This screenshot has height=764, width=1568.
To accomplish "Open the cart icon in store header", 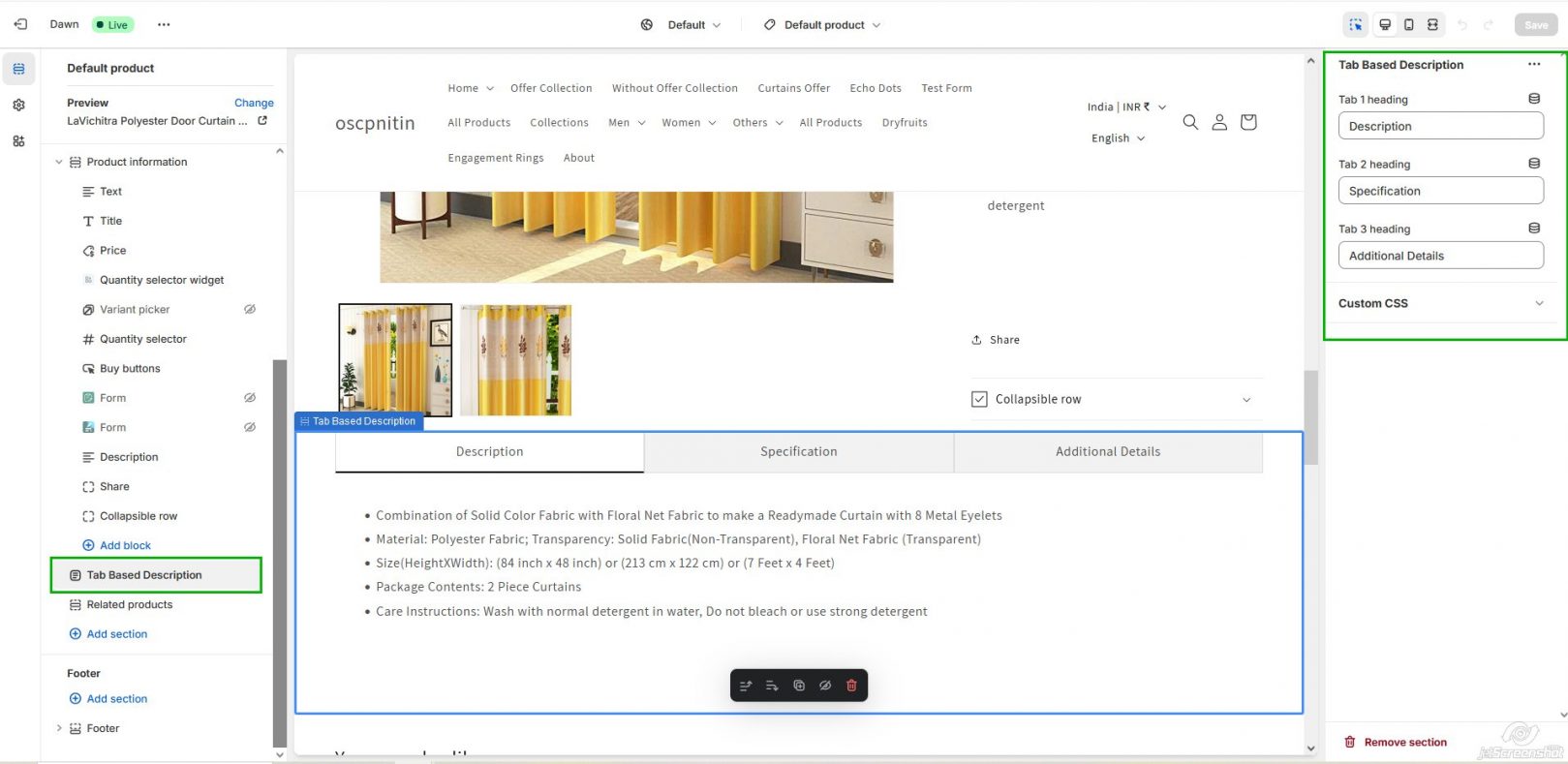I will coord(1248,122).
